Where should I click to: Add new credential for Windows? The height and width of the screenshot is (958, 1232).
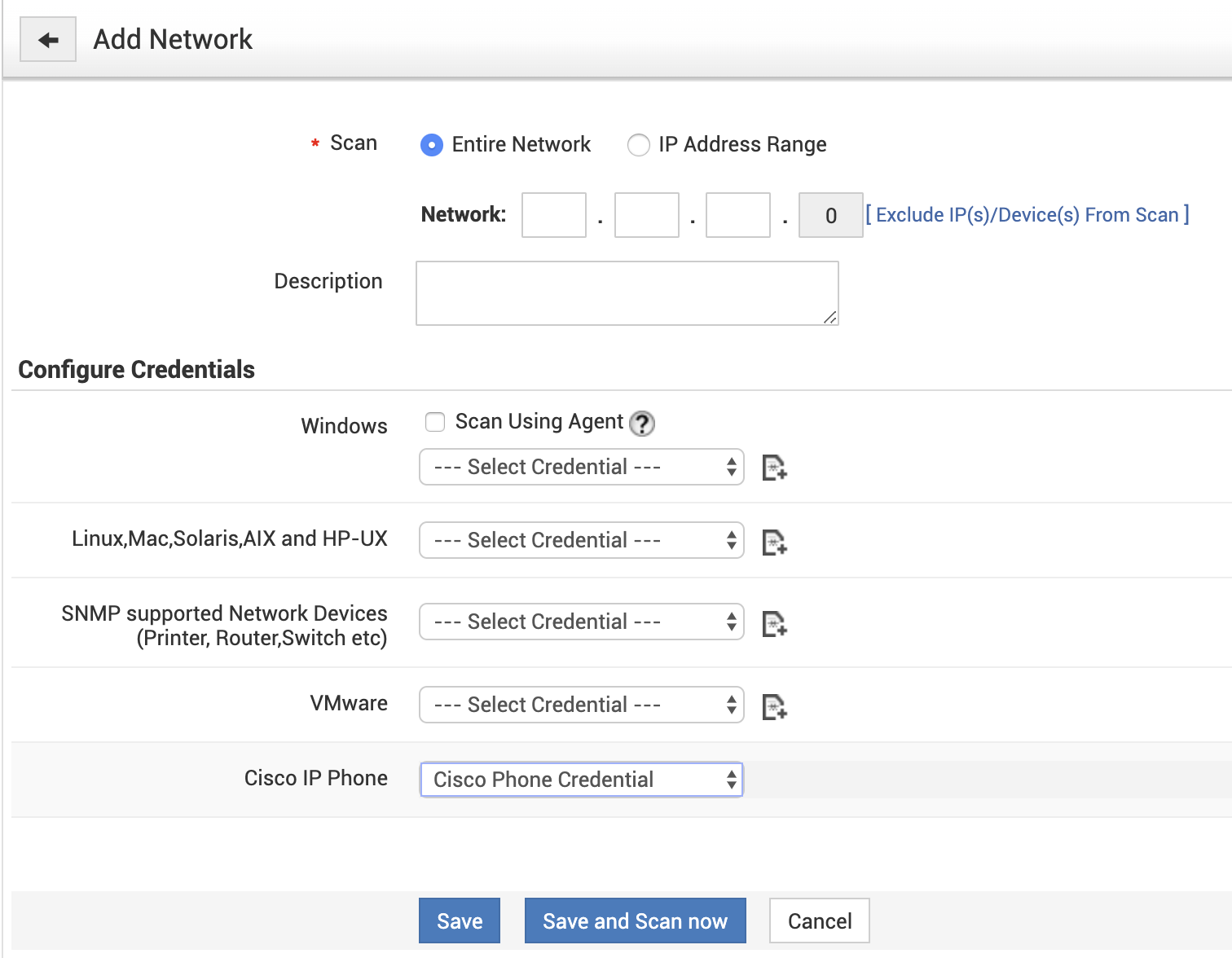coord(774,468)
